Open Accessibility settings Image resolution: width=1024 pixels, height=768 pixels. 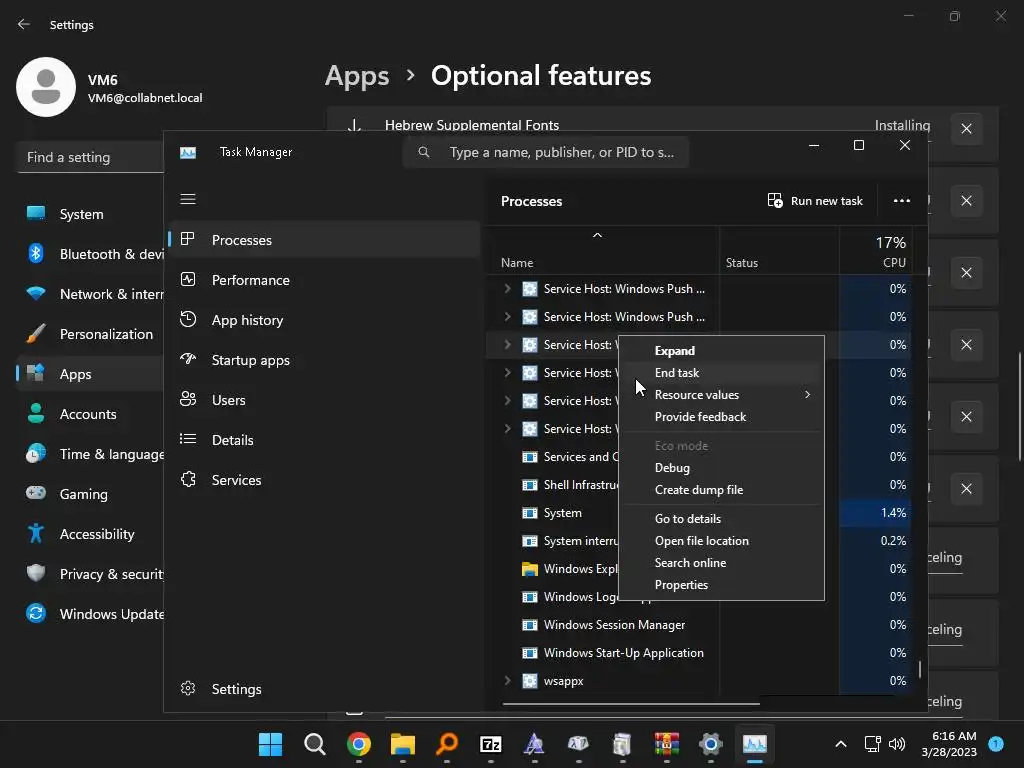click(x=90, y=534)
